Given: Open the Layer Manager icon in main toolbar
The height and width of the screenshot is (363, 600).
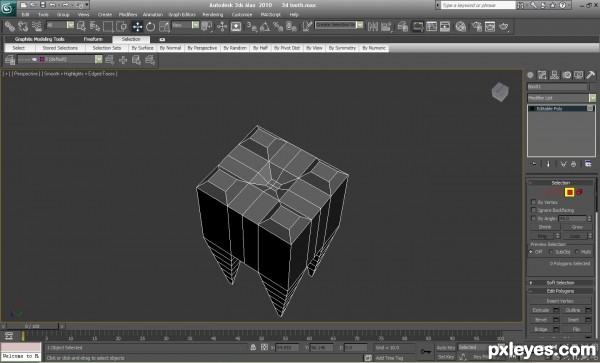Looking at the screenshot, I should (x=403, y=26).
